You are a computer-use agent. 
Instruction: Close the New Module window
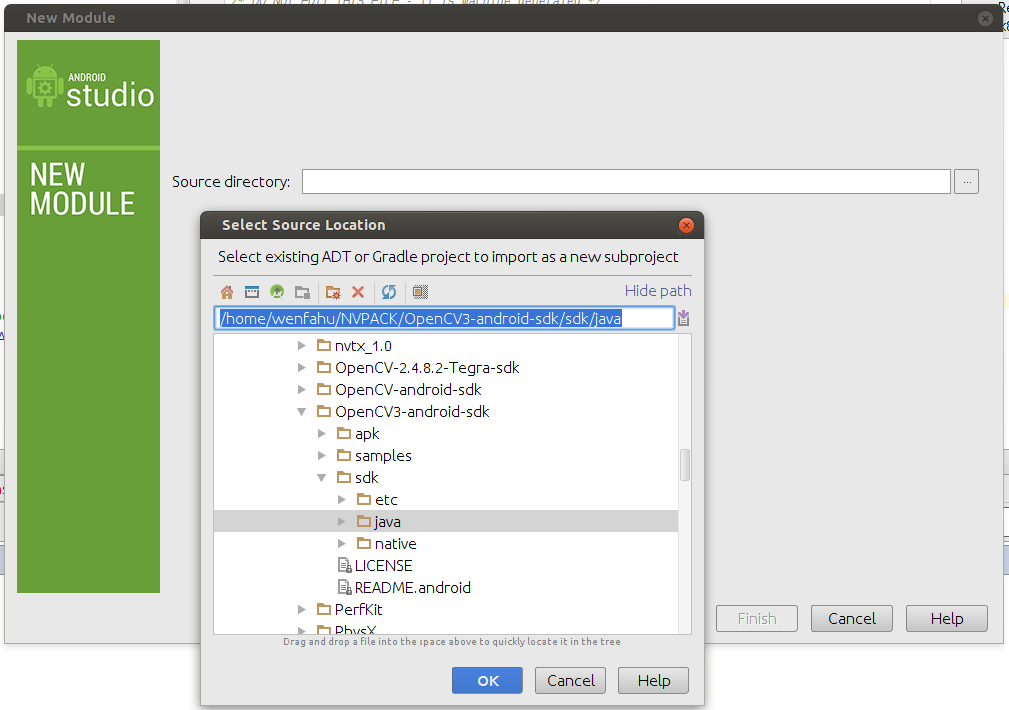pos(985,18)
